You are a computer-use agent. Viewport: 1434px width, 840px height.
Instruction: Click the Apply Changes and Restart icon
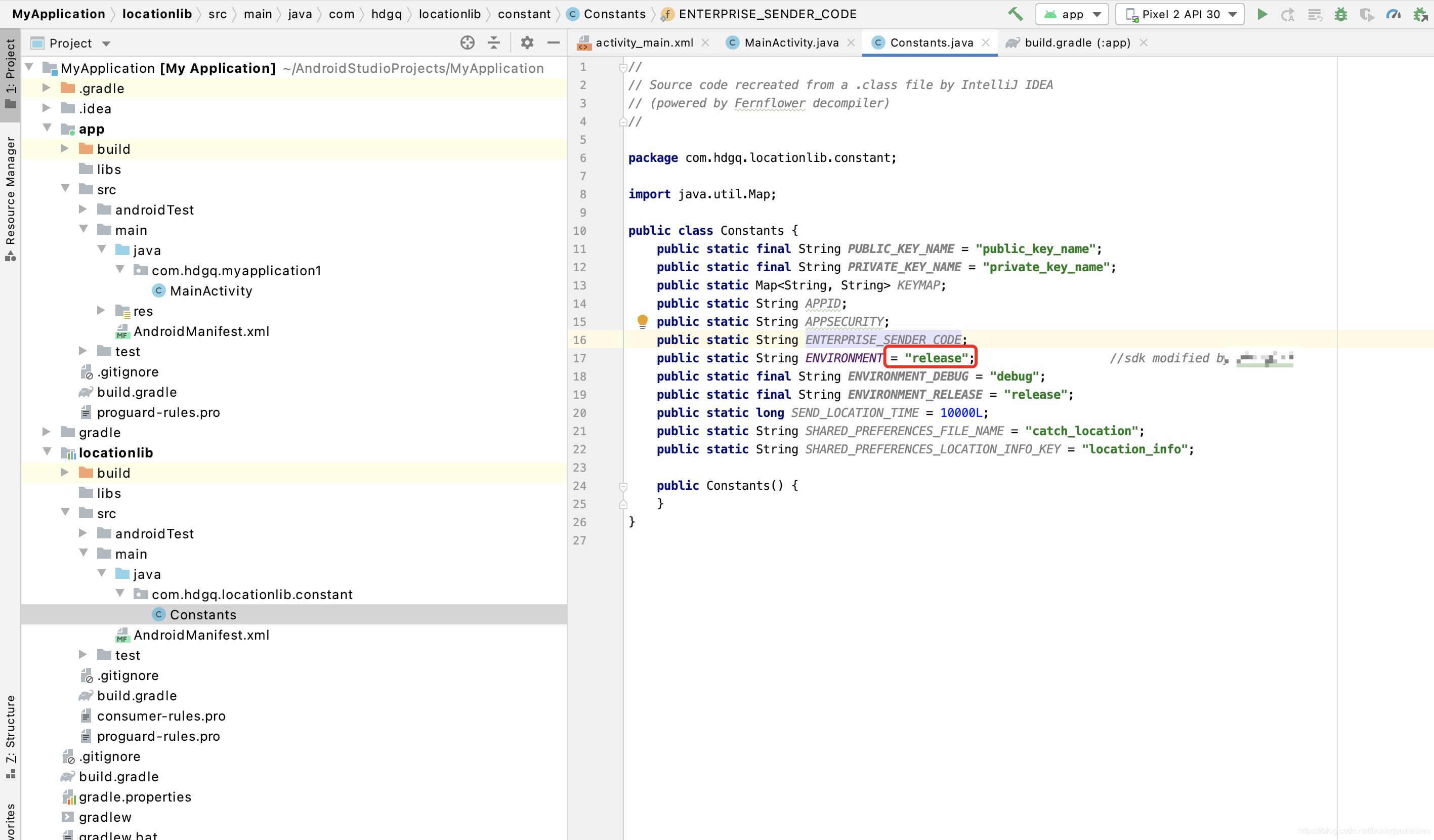pos(1288,14)
